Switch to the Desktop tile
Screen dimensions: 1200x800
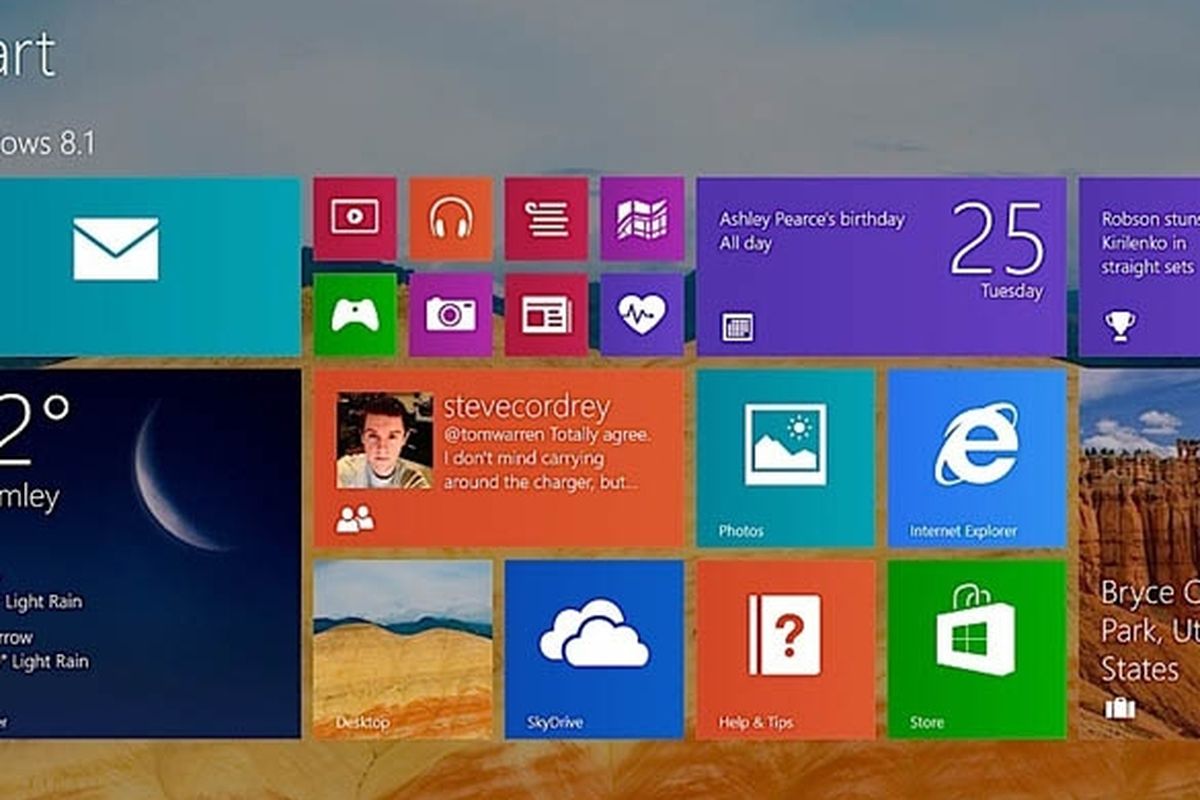click(x=403, y=649)
